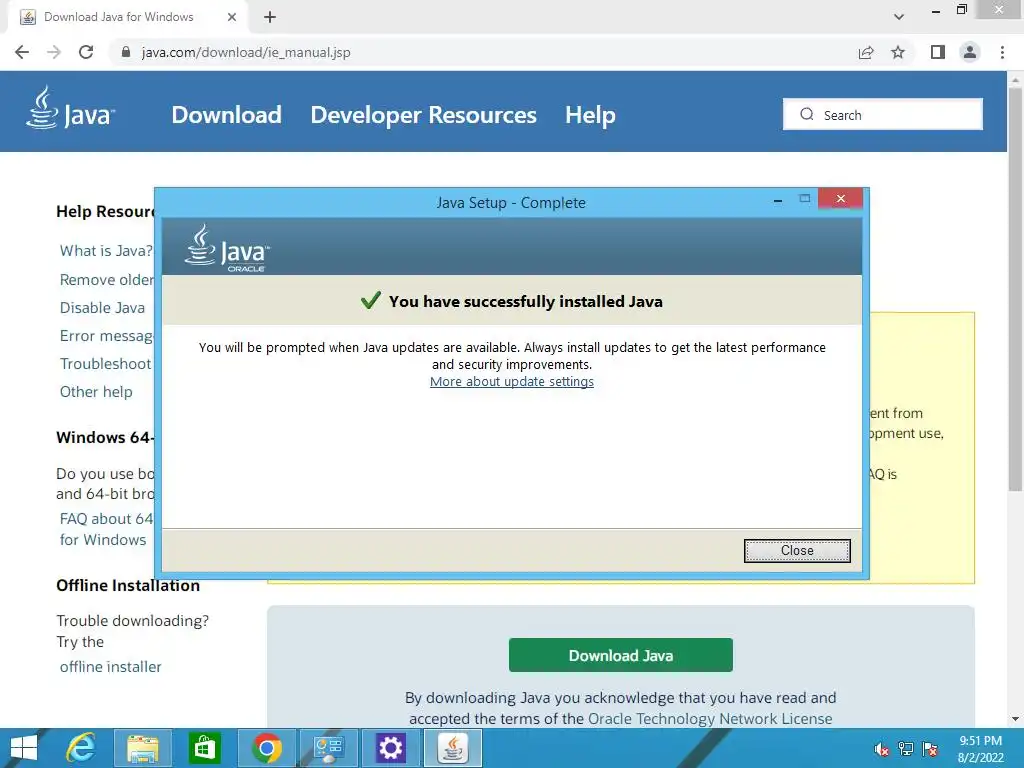This screenshot has width=1024, height=768.
Task: Minimize the Java Setup dialog window
Action: [777, 200]
